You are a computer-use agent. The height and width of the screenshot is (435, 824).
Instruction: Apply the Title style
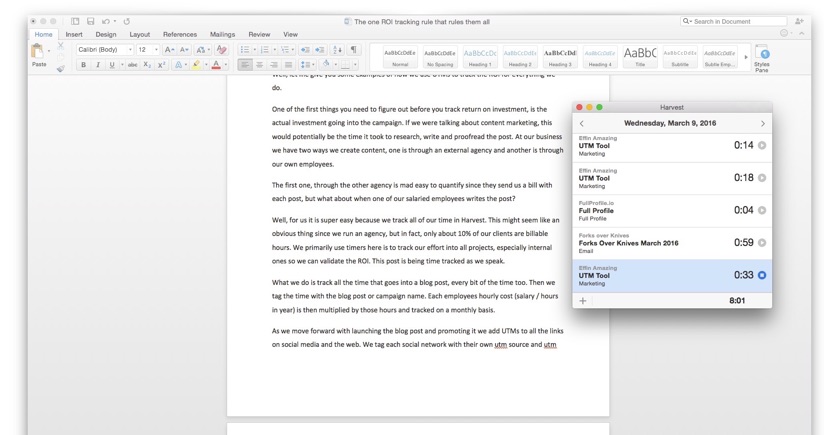point(640,57)
